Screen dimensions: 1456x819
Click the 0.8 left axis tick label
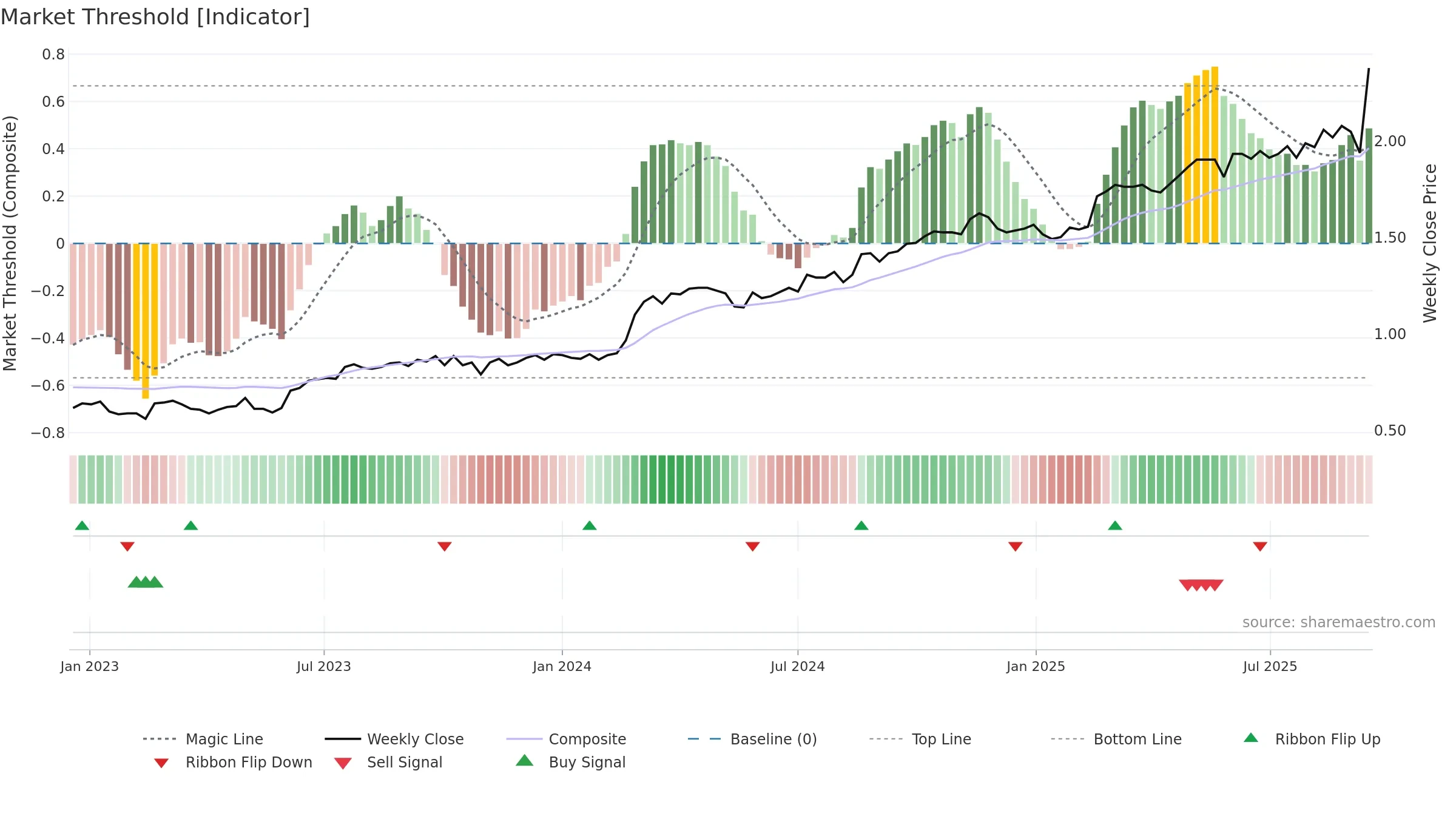(x=53, y=55)
